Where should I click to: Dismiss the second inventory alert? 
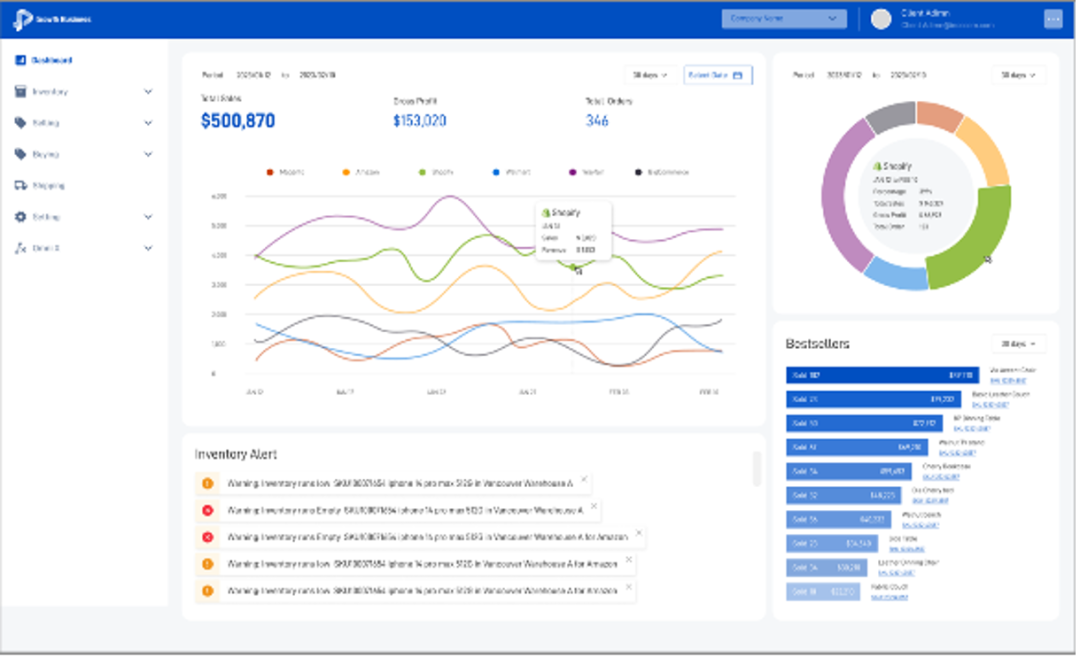(594, 506)
